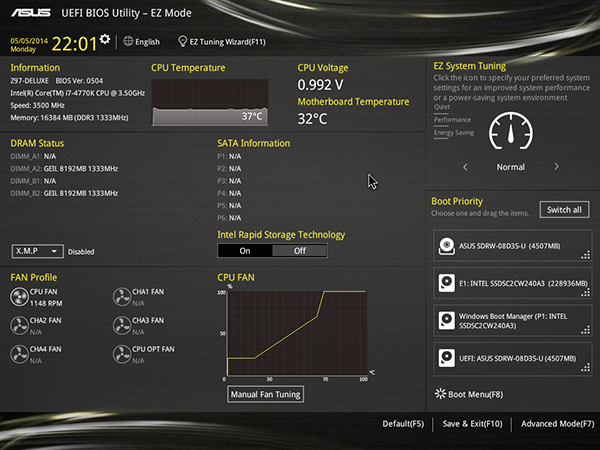Enter Advanced Mode(F7)
The width and height of the screenshot is (600, 450).
pyautogui.click(x=558, y=424)
